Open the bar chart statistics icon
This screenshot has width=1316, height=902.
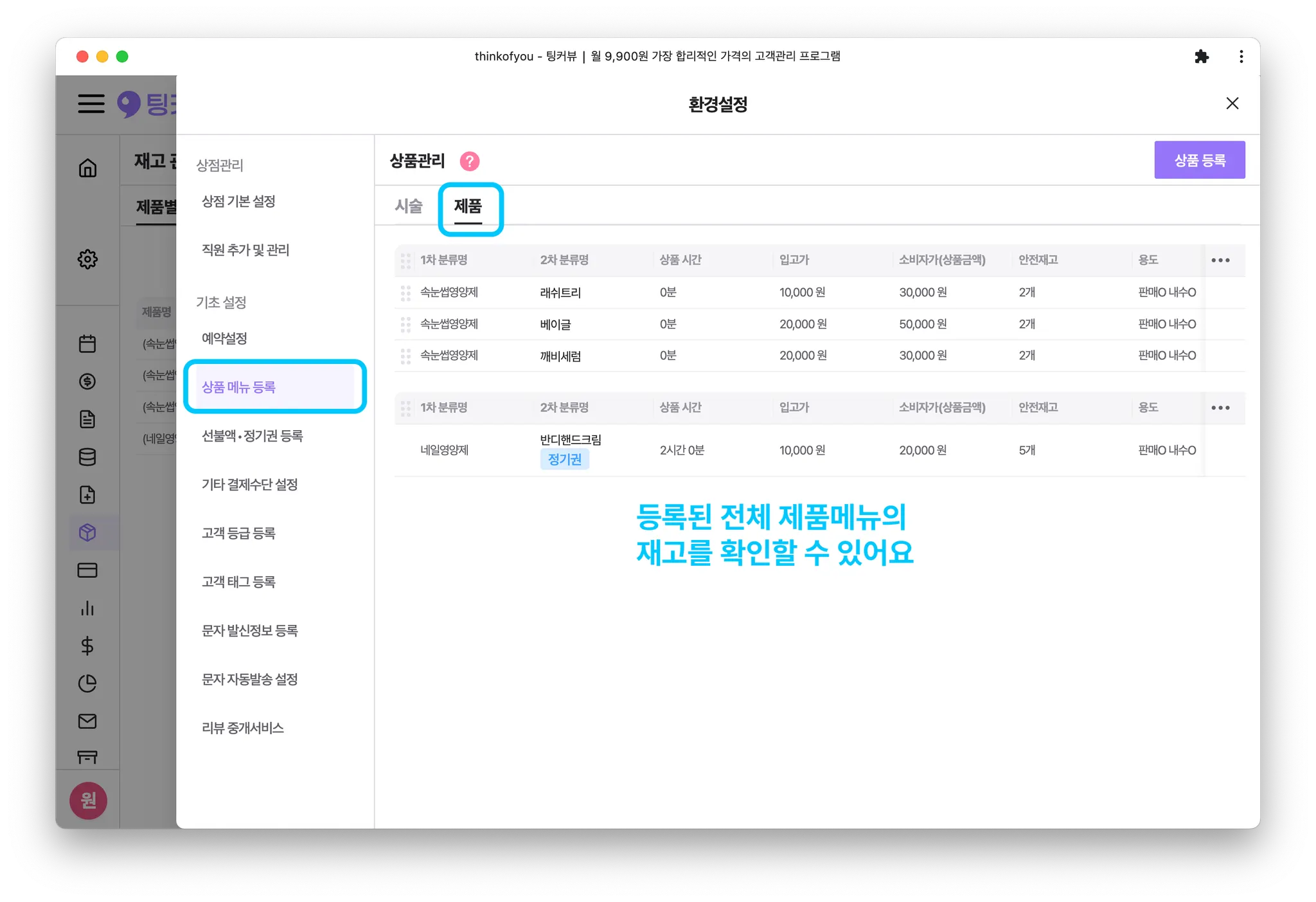(x=87, y=608)
